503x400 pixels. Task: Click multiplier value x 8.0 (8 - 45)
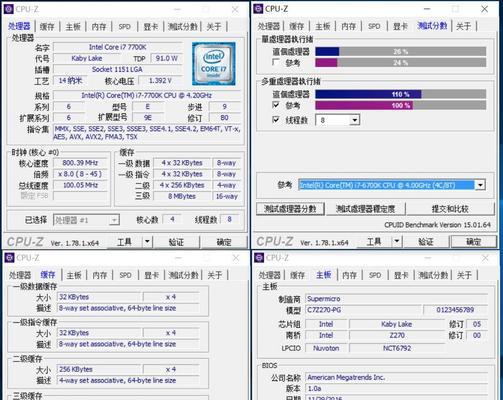(80, 174)
